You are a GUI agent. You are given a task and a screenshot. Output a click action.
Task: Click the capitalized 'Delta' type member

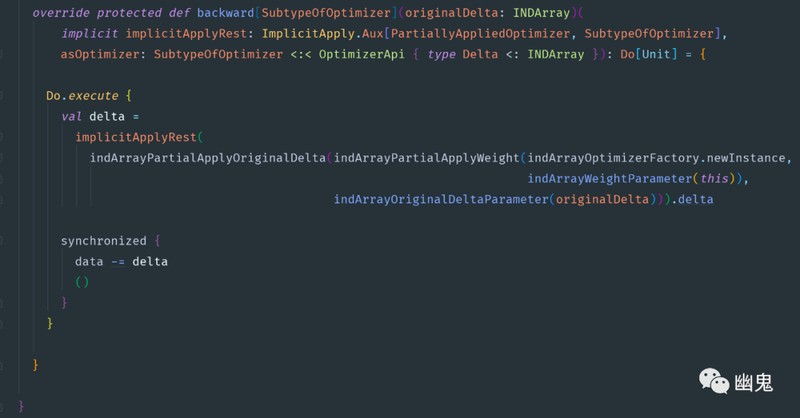click(x=480, y=54)
